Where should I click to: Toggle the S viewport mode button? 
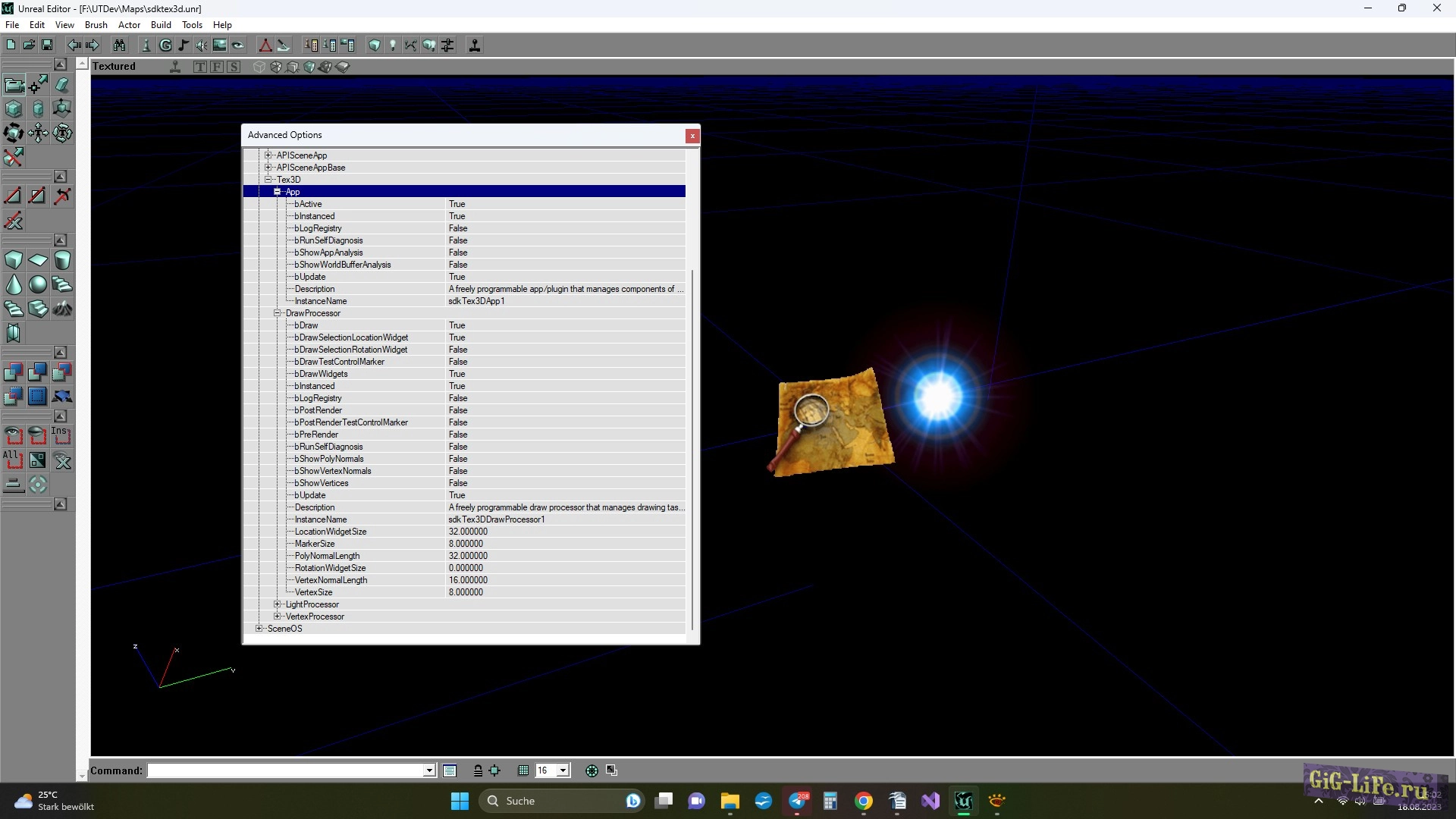pos(234,67)
